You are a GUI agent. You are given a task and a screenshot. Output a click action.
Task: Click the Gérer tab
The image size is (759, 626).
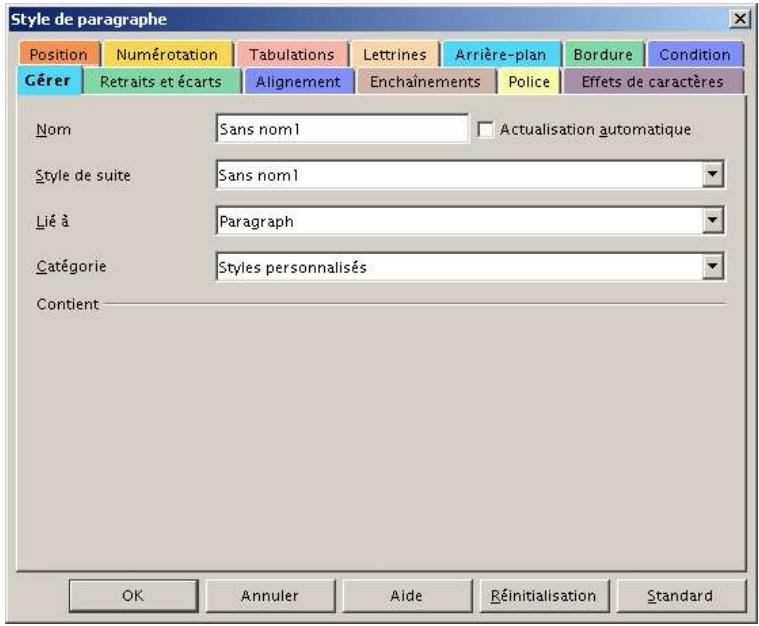pyautogui.click(x=48, y=80)
